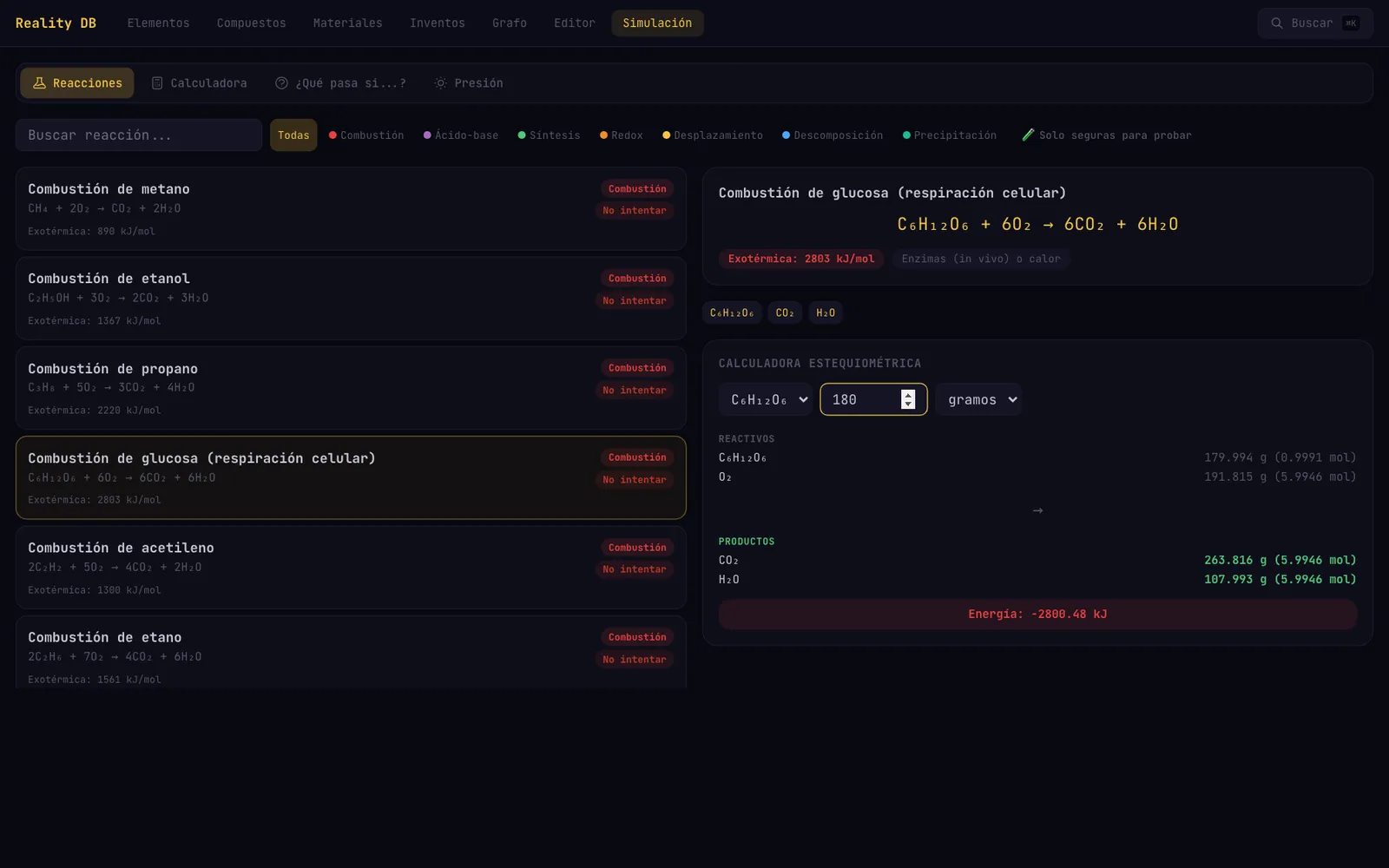Switch to the Calculadora sub-tab
This screenshot has width=1389, height=868.
tap(199, 83)
